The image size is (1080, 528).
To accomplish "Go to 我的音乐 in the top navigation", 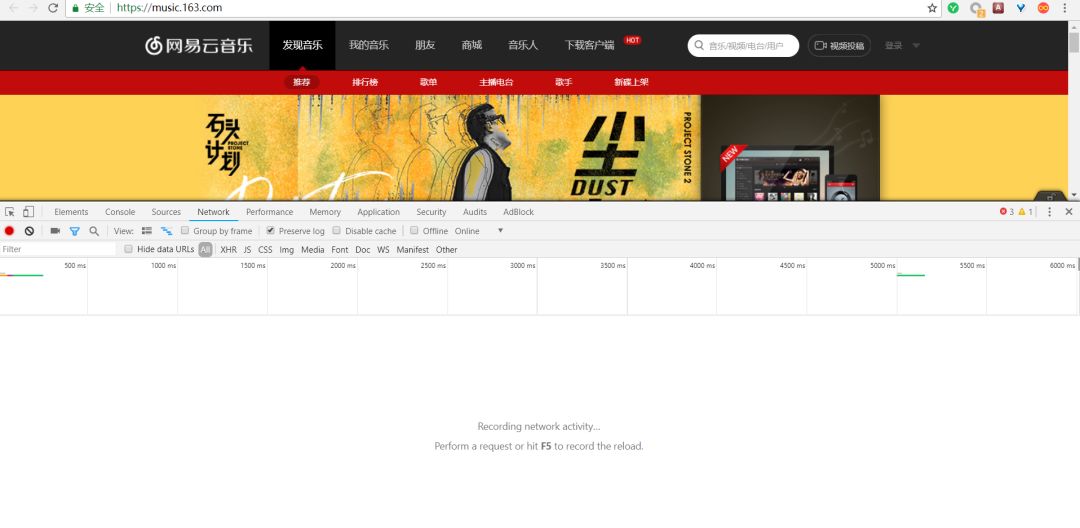I will coord(368,45).
